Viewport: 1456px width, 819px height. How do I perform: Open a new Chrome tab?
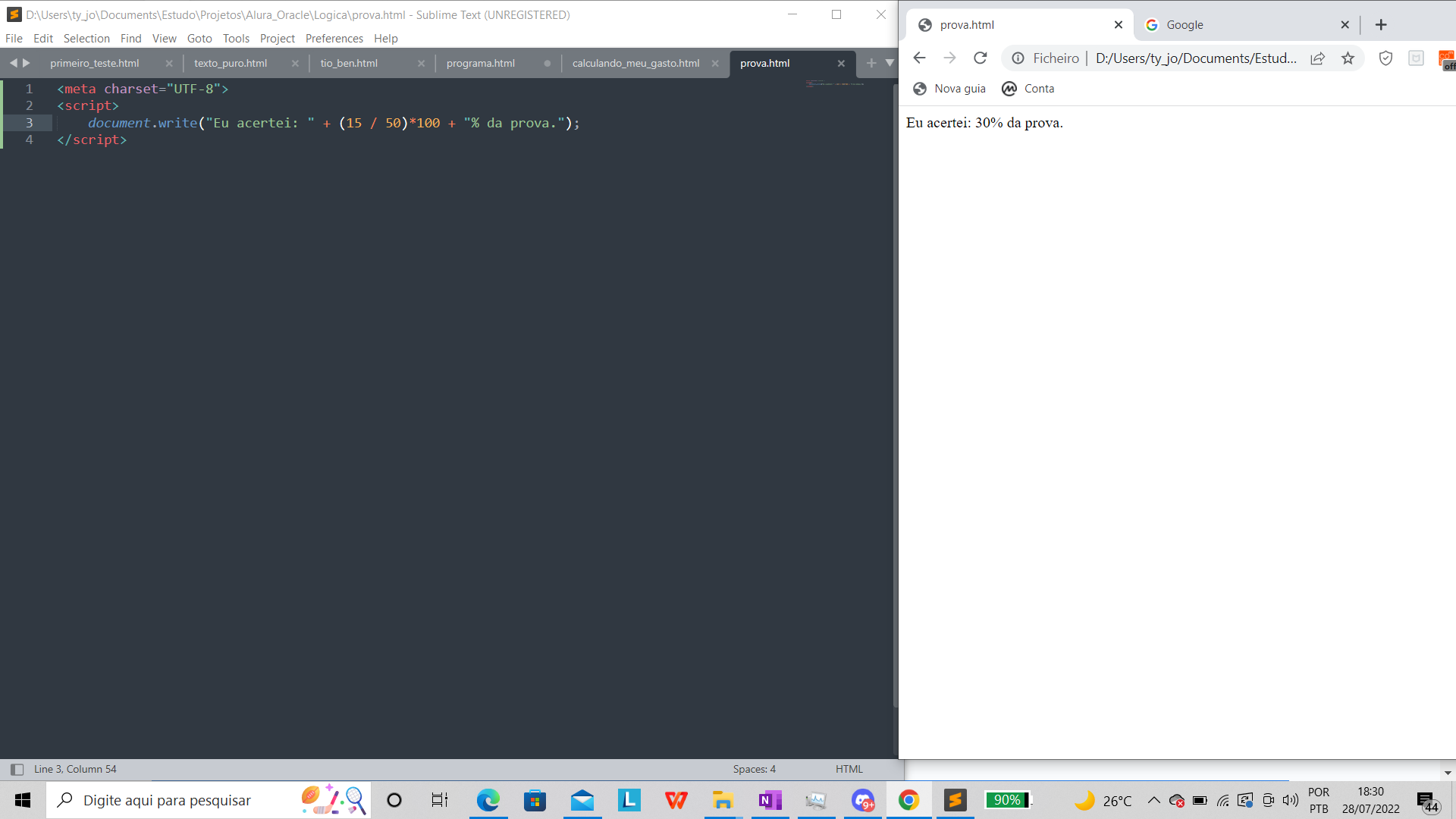(x=1381, y=25)
